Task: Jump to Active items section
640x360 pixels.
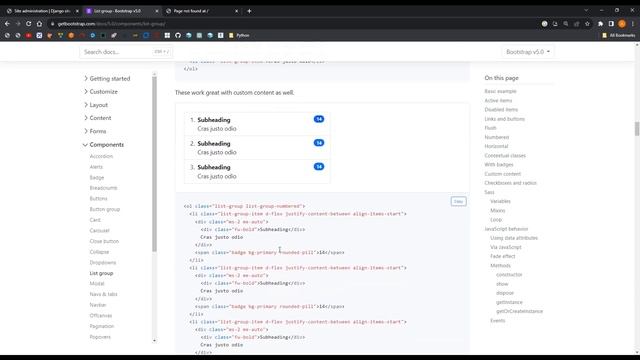Action: (x=498, y=100)
